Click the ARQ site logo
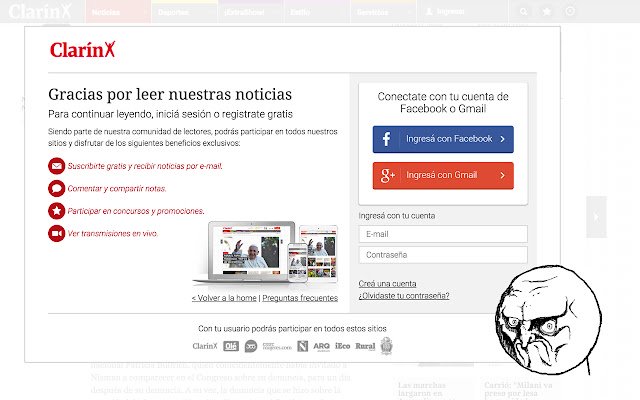The image size is (640, 400). pos(321,347)
